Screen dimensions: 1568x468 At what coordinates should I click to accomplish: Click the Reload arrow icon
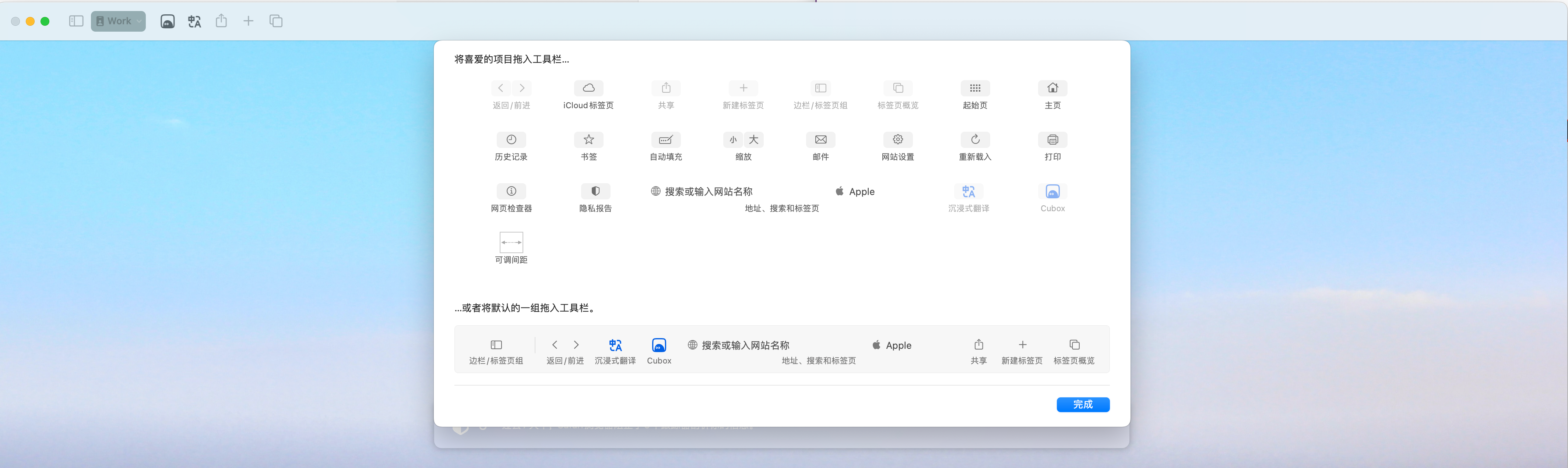click(974, 140)
